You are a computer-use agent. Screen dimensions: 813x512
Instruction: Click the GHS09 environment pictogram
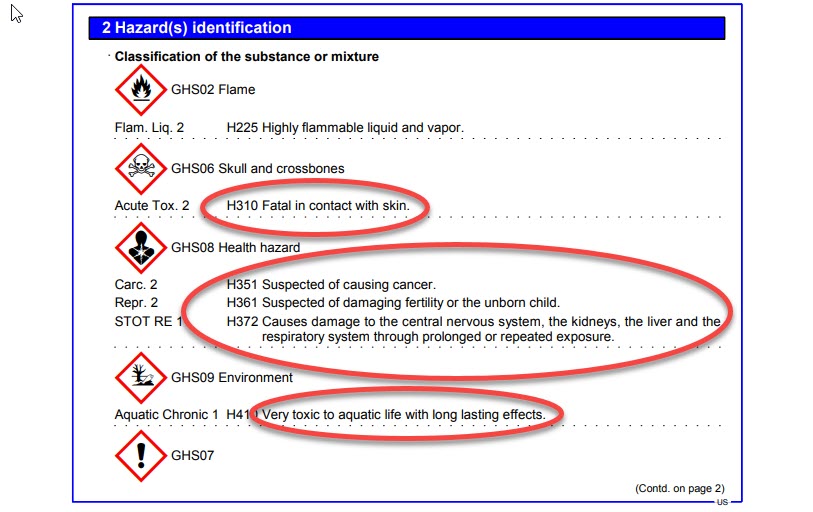point(141,377)
